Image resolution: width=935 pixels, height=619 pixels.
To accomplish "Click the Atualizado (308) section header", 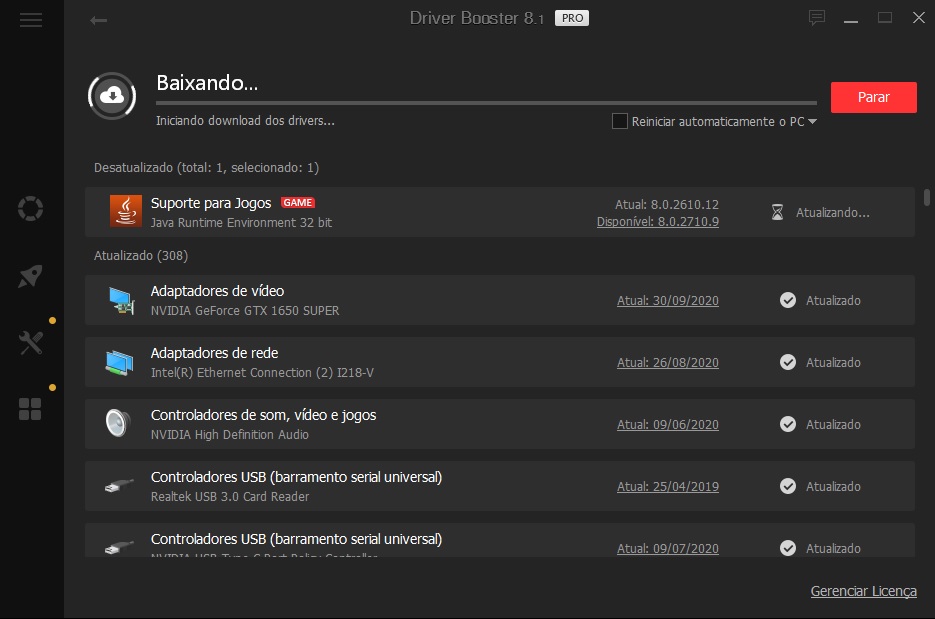I will click(x=141, y=255).
